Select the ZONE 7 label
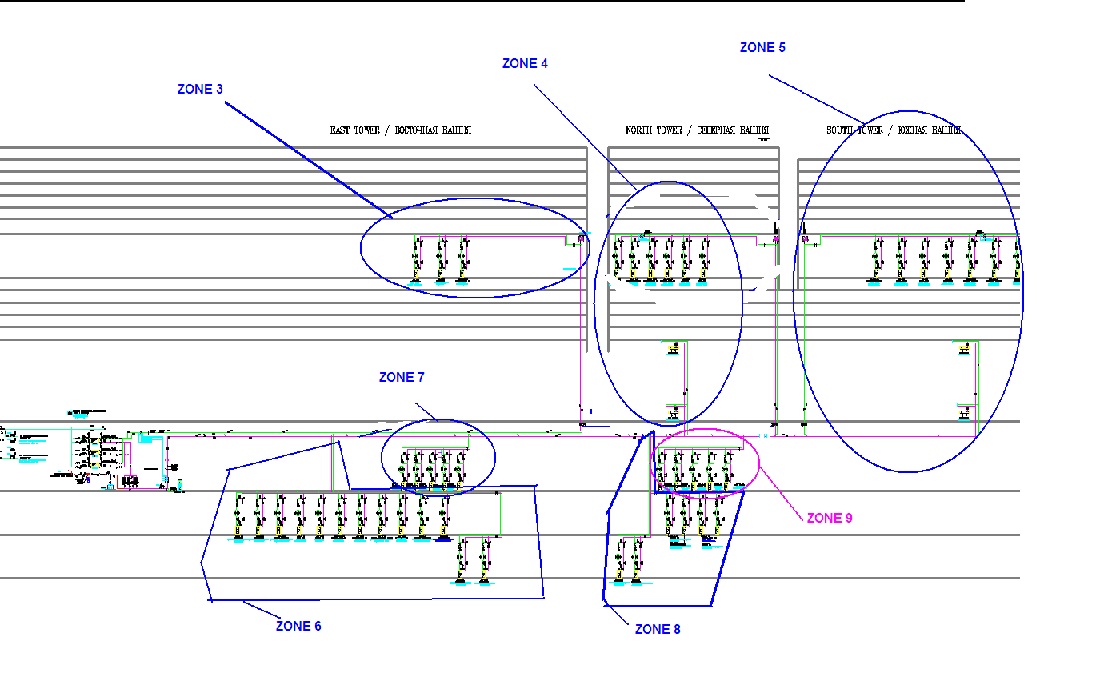Image resolution: width=1097 pixels, height=674 pixels. pyautogui.click(x=402, y=377)
